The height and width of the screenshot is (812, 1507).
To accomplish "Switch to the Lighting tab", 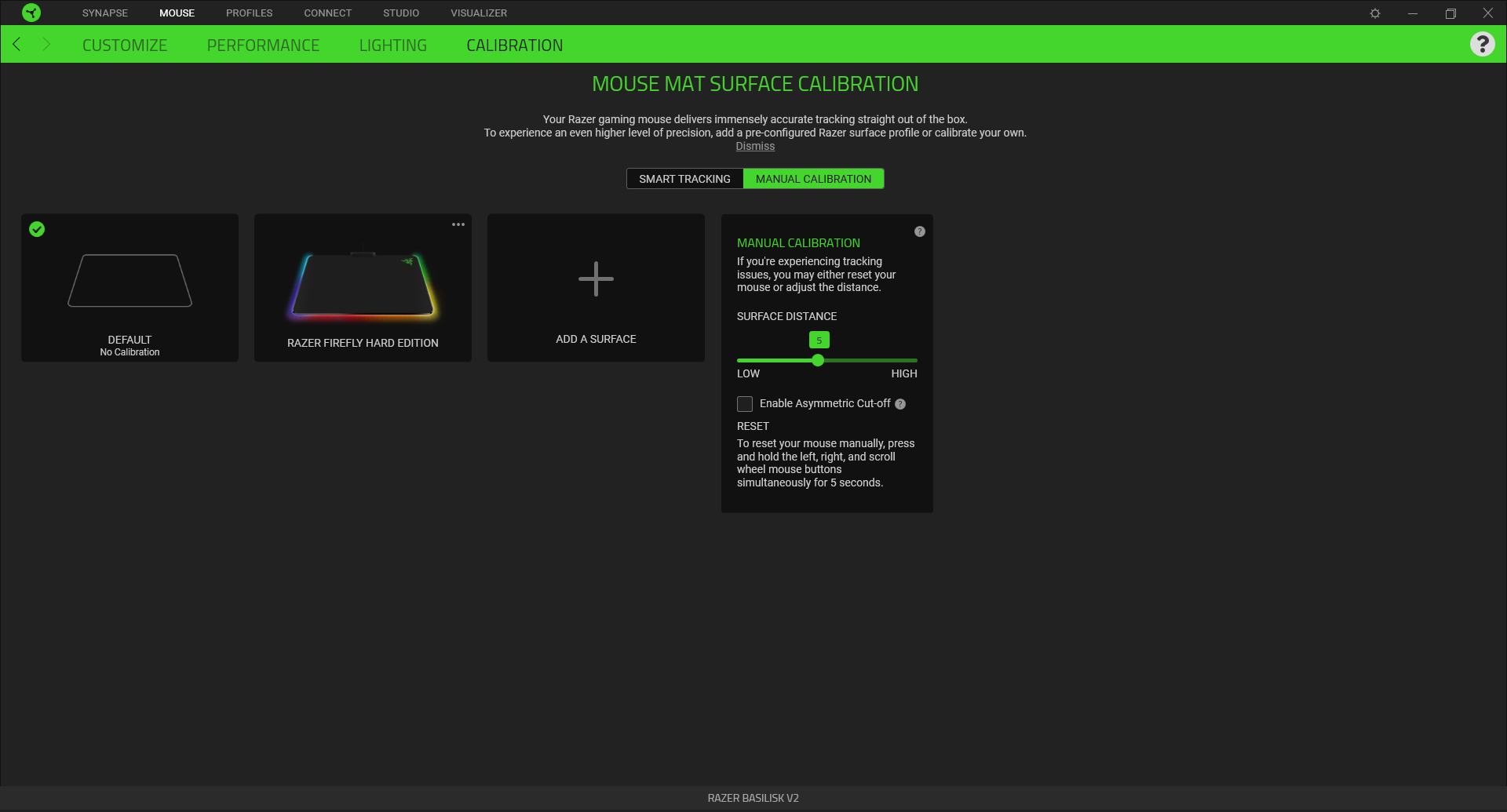I will (393, 46).
